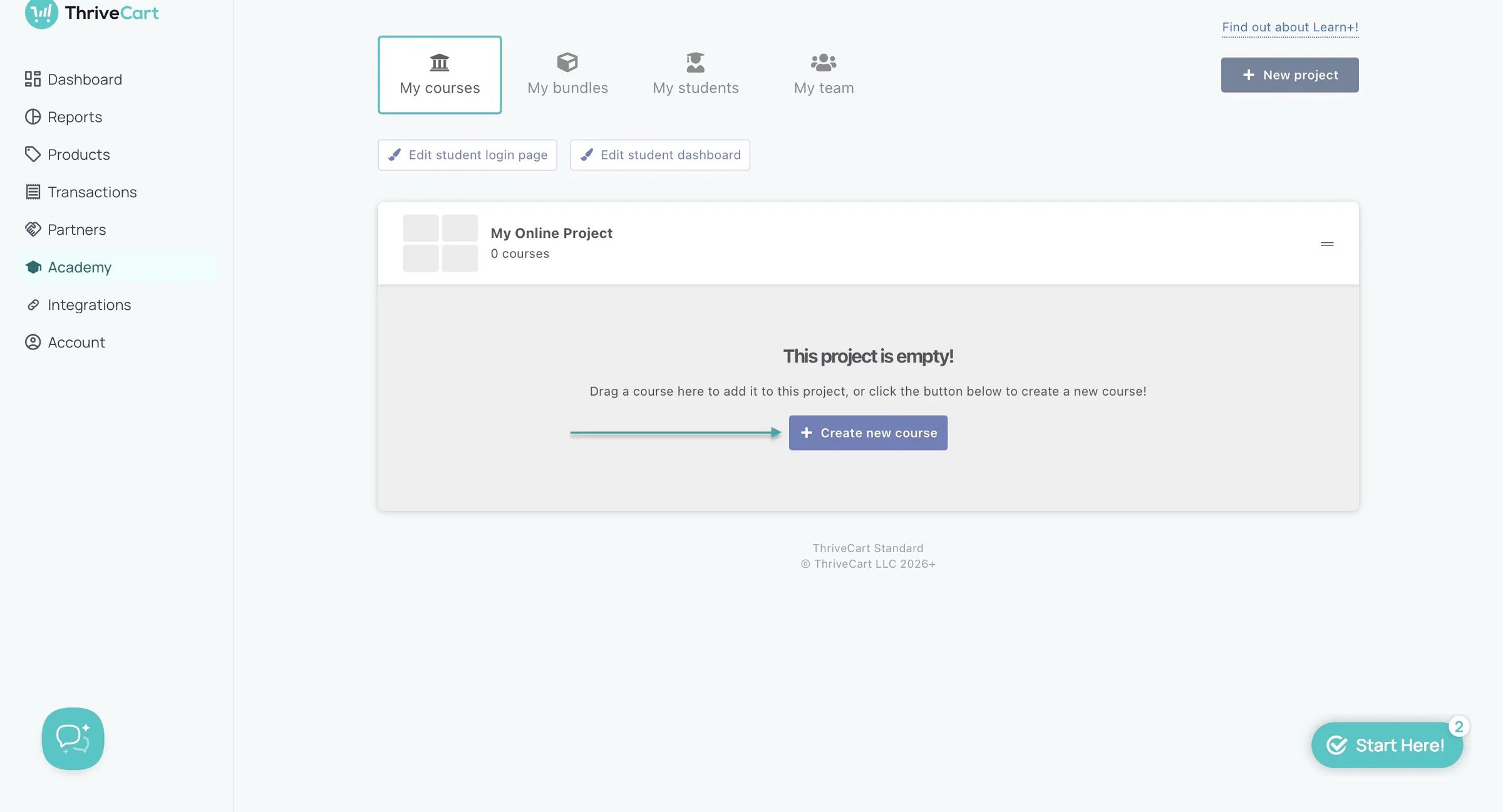Click the My students graduate icon
1503x812 pixels.
point(695,62)
